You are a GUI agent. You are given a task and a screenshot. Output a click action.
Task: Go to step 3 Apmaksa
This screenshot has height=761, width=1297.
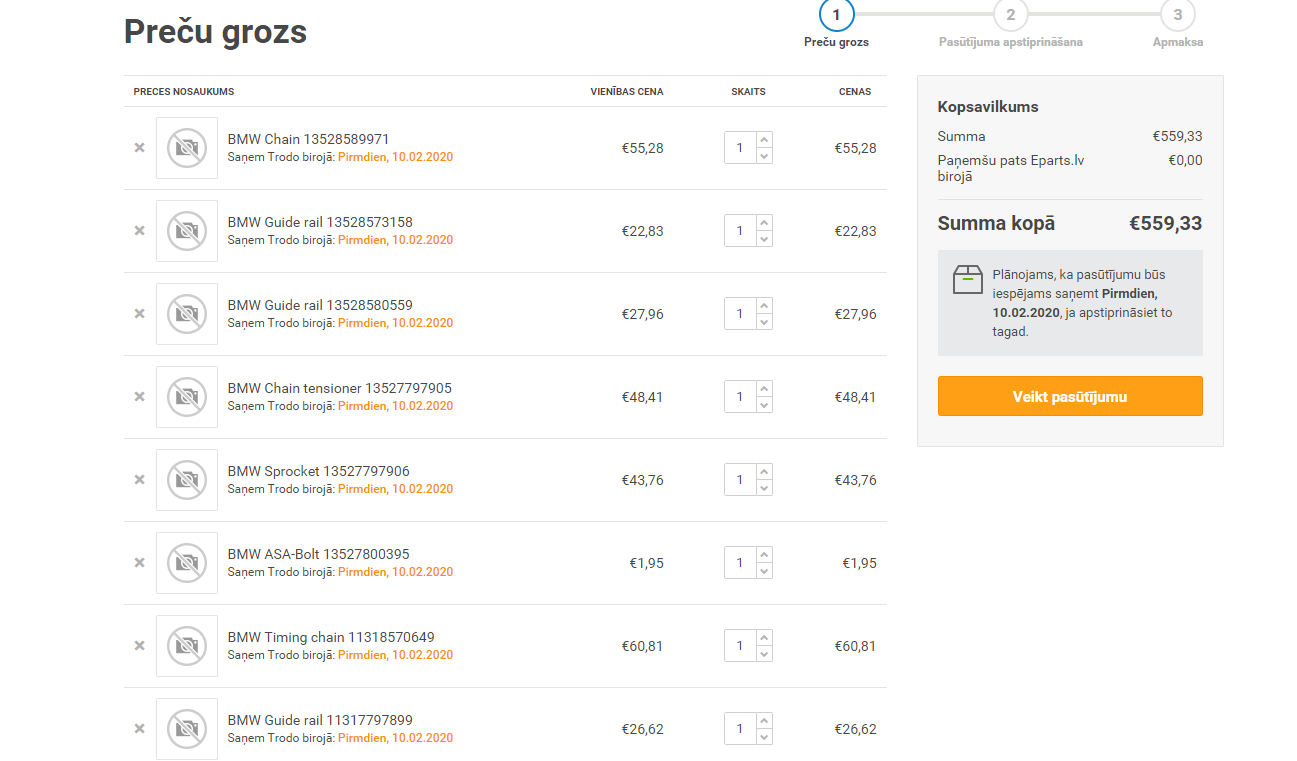1177,15
